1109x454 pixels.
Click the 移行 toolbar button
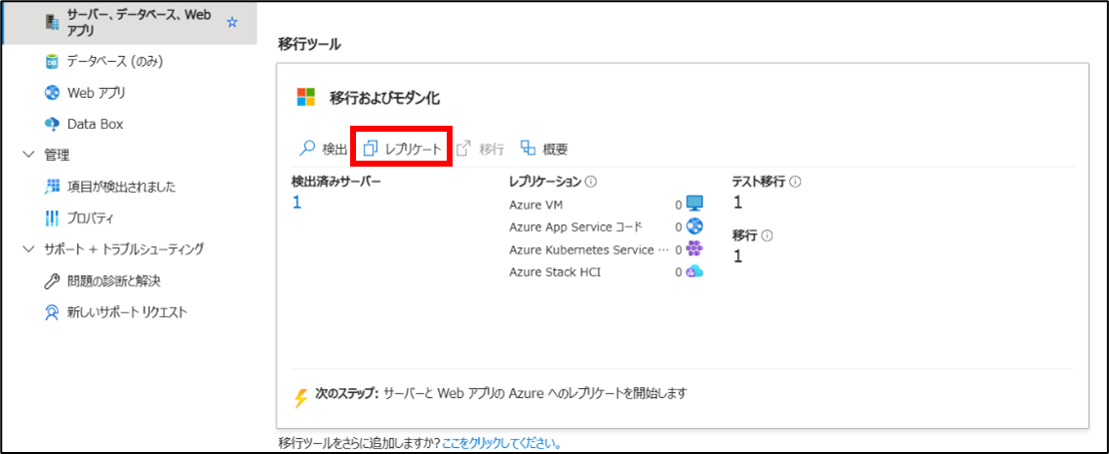coord(480,149)
